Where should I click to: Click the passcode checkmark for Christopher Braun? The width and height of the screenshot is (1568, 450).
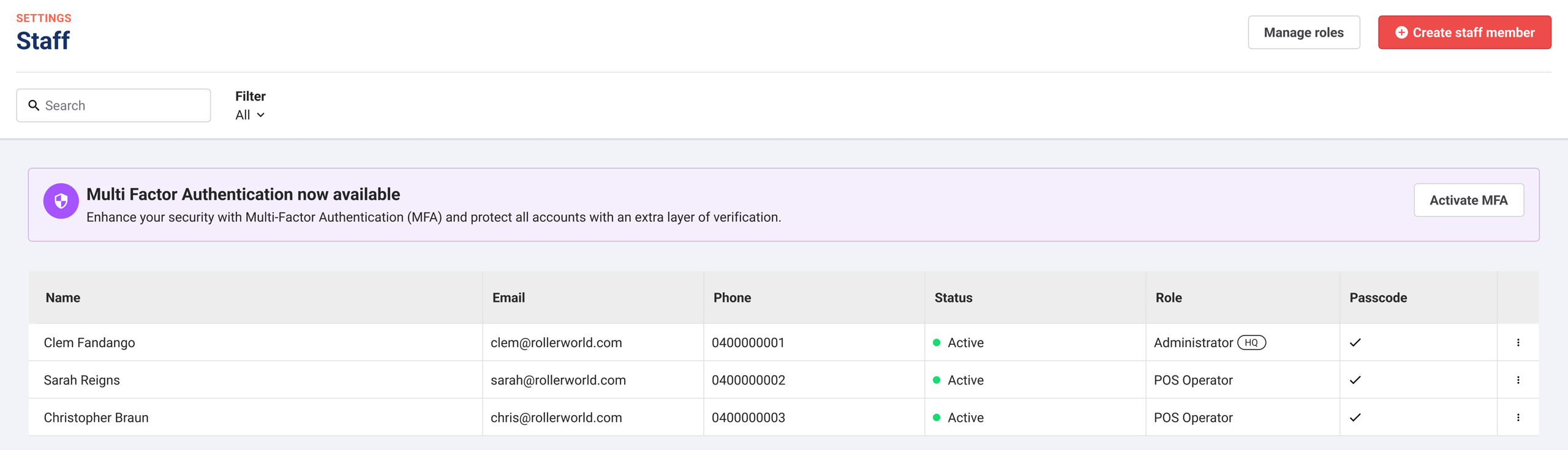[x=1355, y=417]
